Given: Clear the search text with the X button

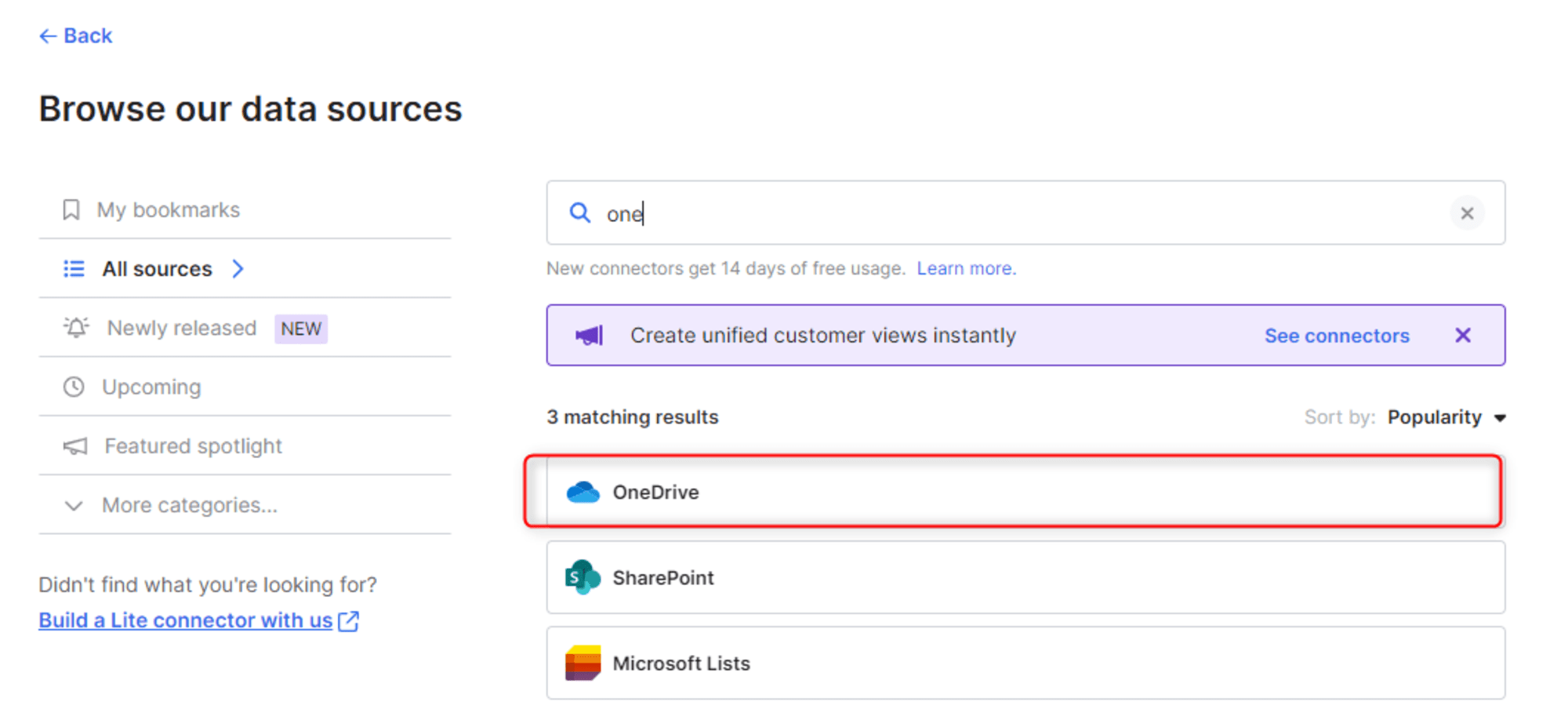Looking at the screenshot, I should [x=1467, y=213].
